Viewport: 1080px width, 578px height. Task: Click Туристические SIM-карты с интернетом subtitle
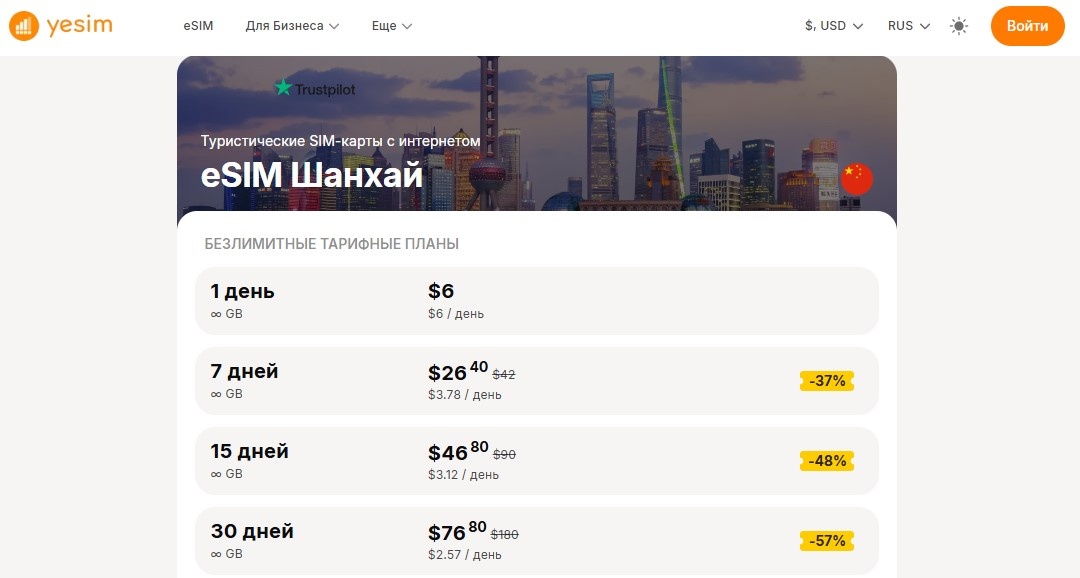tap(340, 141)
